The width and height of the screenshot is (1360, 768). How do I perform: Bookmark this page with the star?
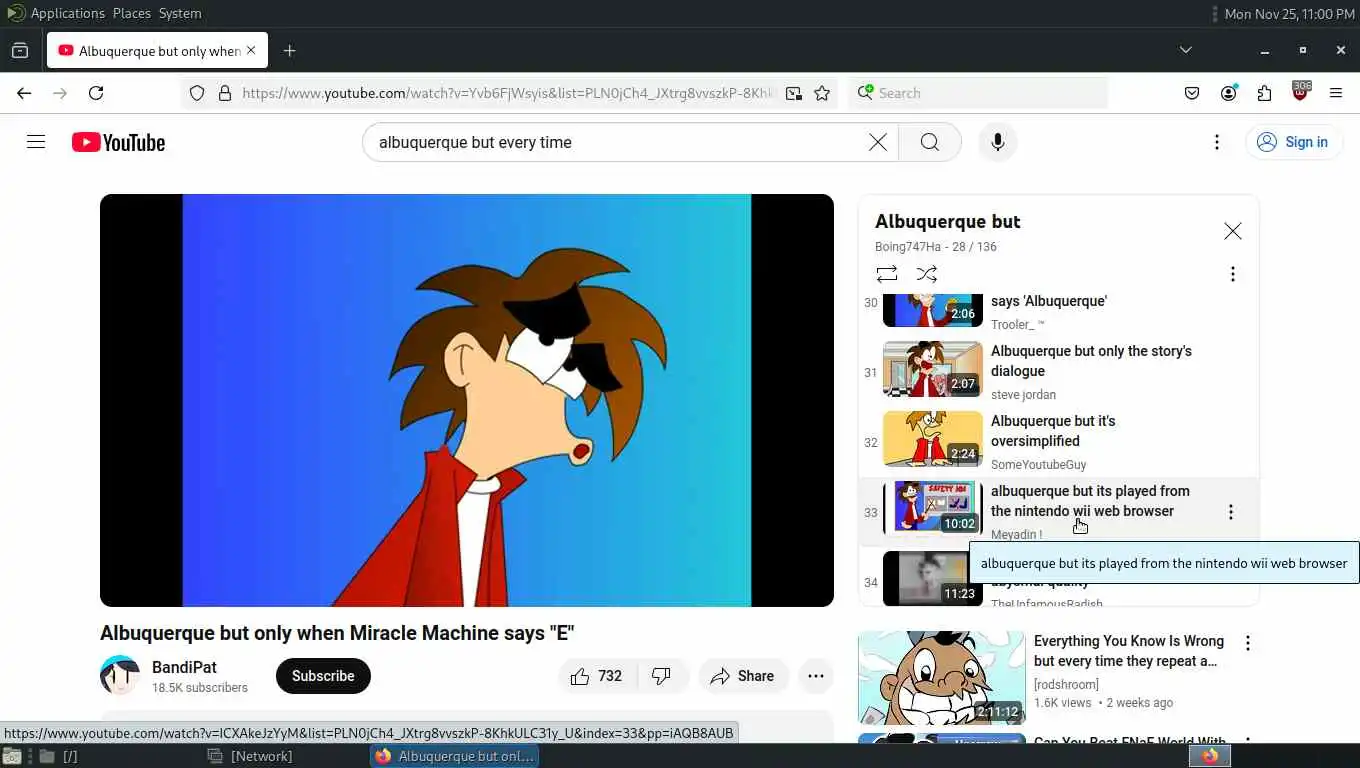pyautogui.click(x=822, y=93)
